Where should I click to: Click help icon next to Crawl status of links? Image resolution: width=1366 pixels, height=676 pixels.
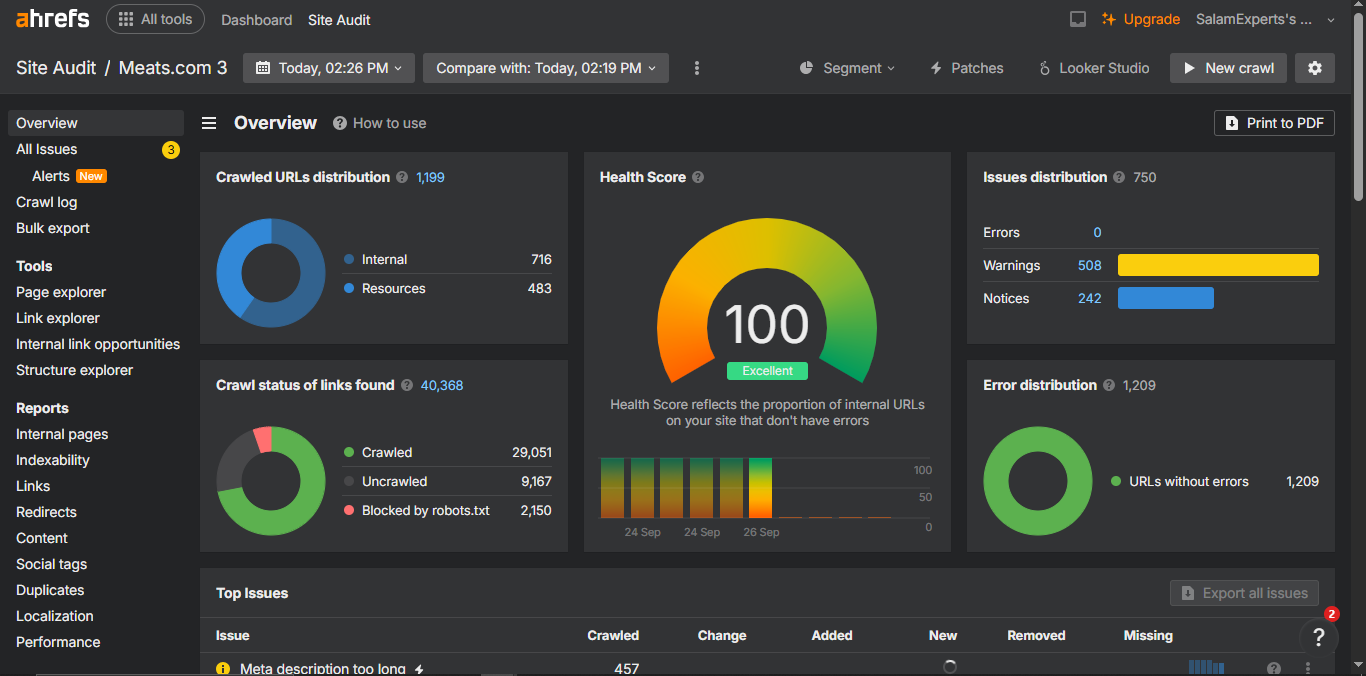click(x=407, y=385)
